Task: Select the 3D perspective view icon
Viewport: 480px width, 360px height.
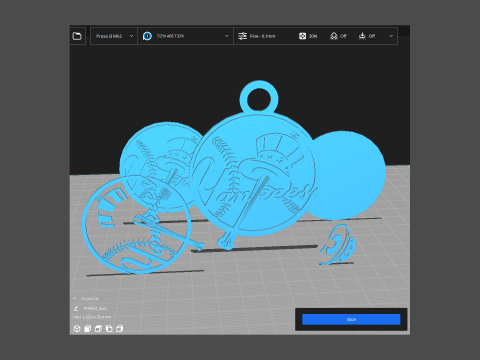Action: point(77,329)
